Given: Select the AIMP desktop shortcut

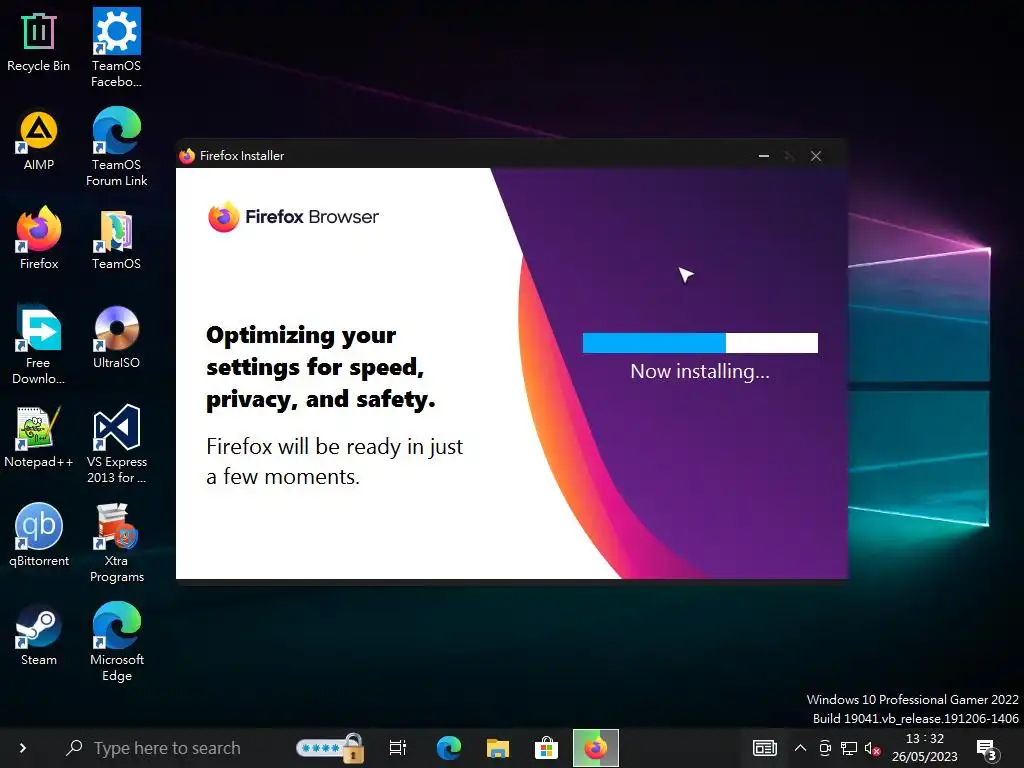Looking at the screenshot, I should click(x=39, y=140).
